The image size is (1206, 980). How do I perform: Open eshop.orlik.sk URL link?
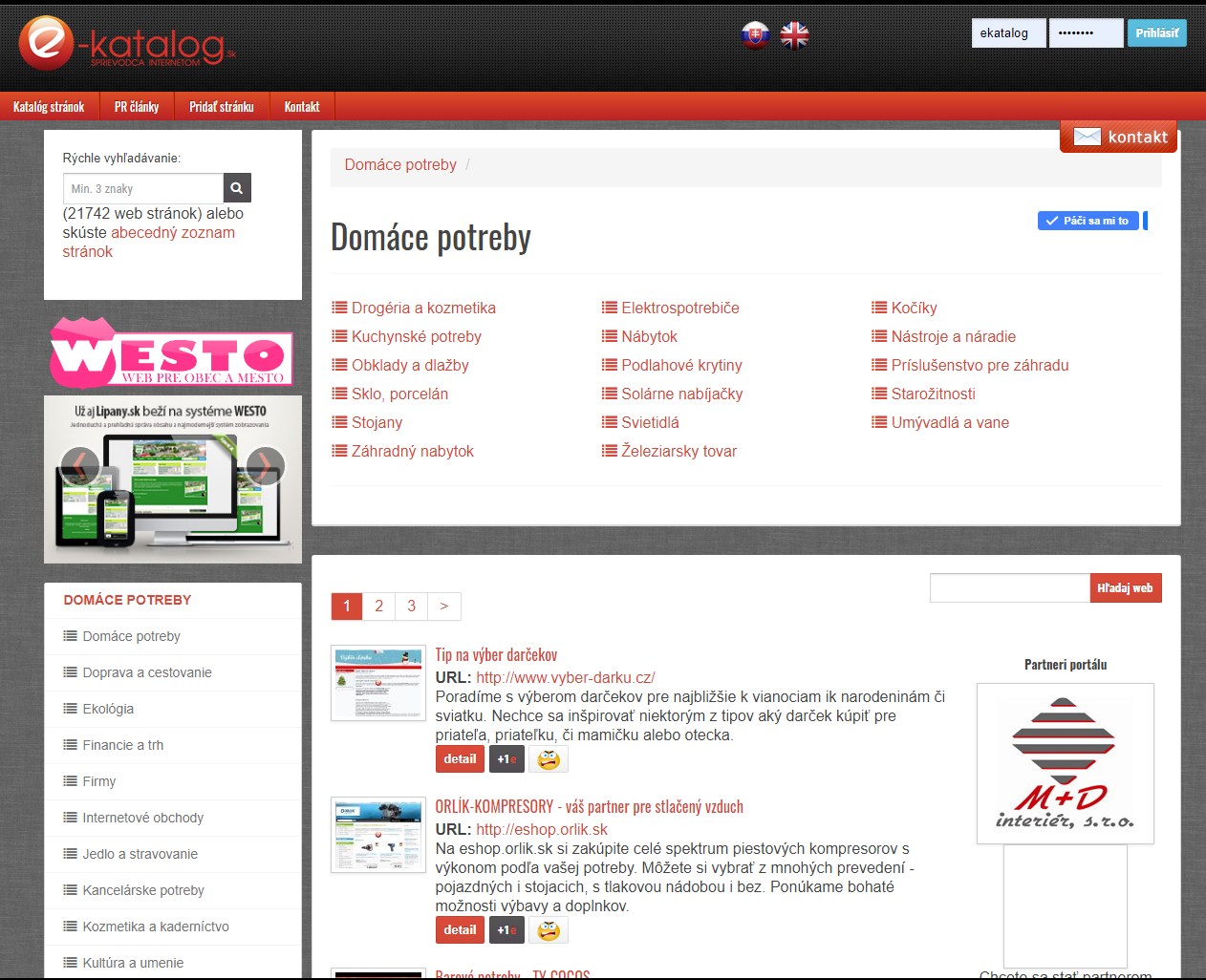coord(542,829)
